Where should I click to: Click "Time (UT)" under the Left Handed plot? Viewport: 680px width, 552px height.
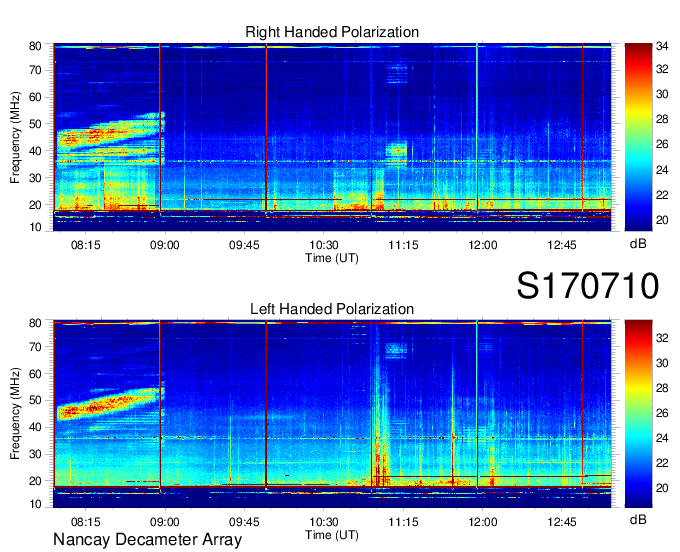[x=332, y=535]
